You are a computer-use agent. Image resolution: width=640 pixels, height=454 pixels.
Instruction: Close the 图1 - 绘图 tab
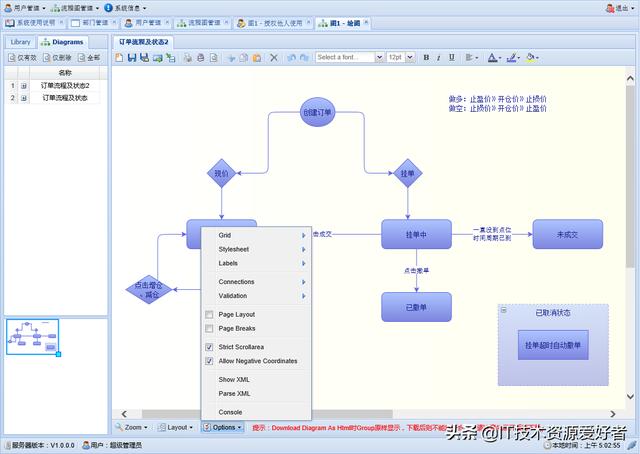(366, 22)
